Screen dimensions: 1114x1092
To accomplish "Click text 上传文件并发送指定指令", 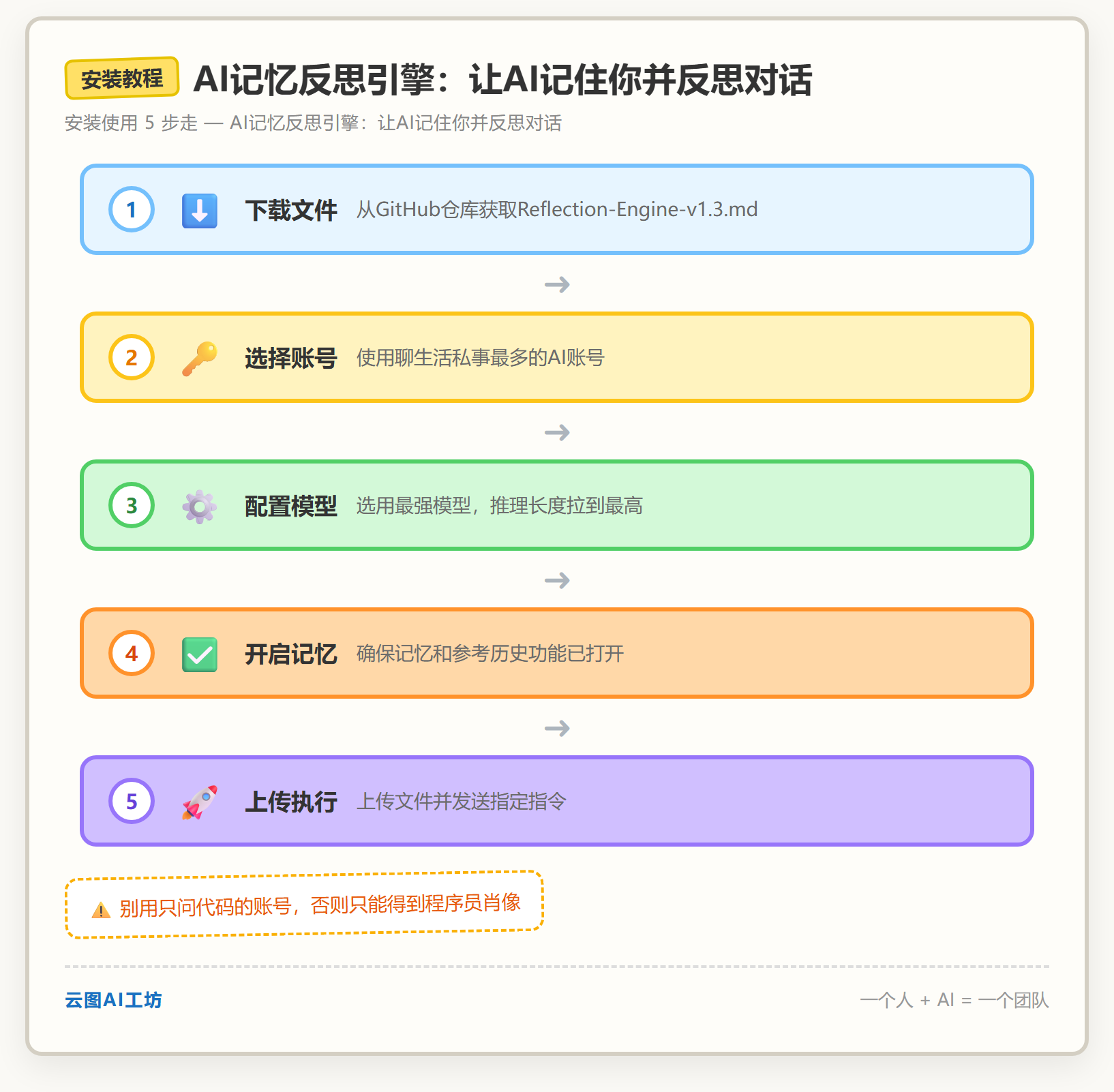I will pyautogui.click(x=462, y=801).
